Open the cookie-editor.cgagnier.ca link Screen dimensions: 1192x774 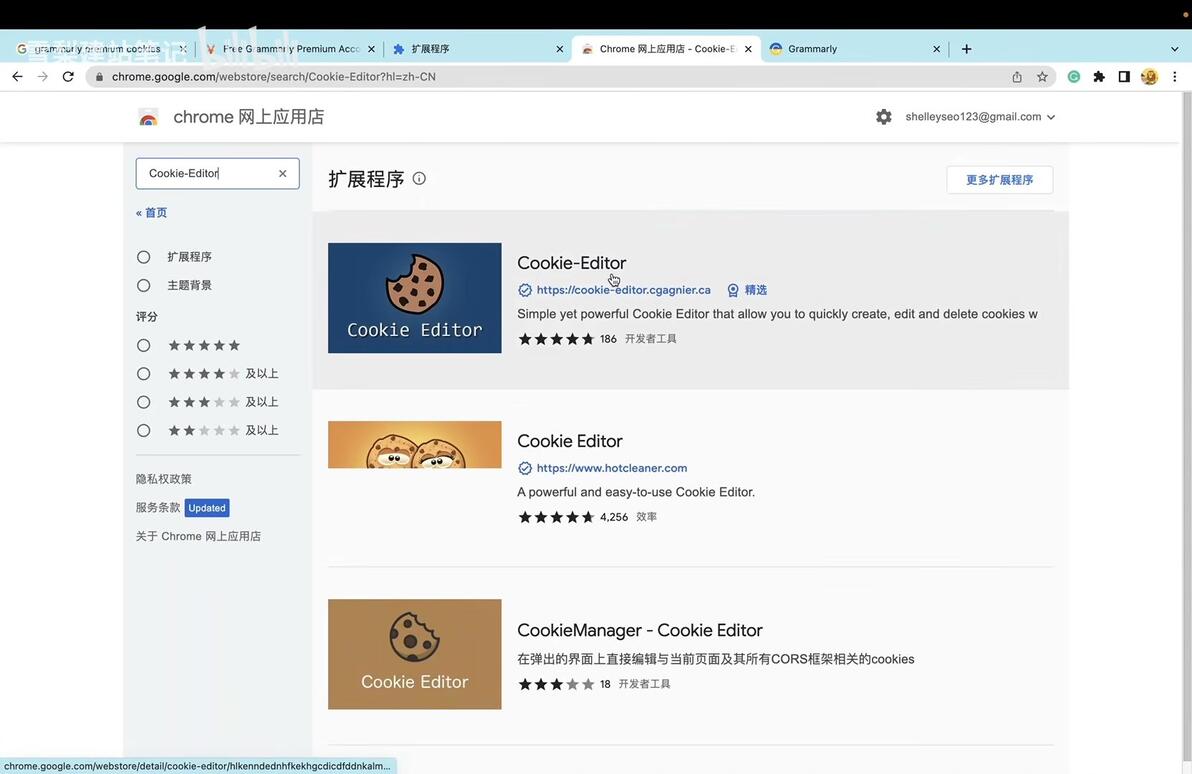pos(623,290)
